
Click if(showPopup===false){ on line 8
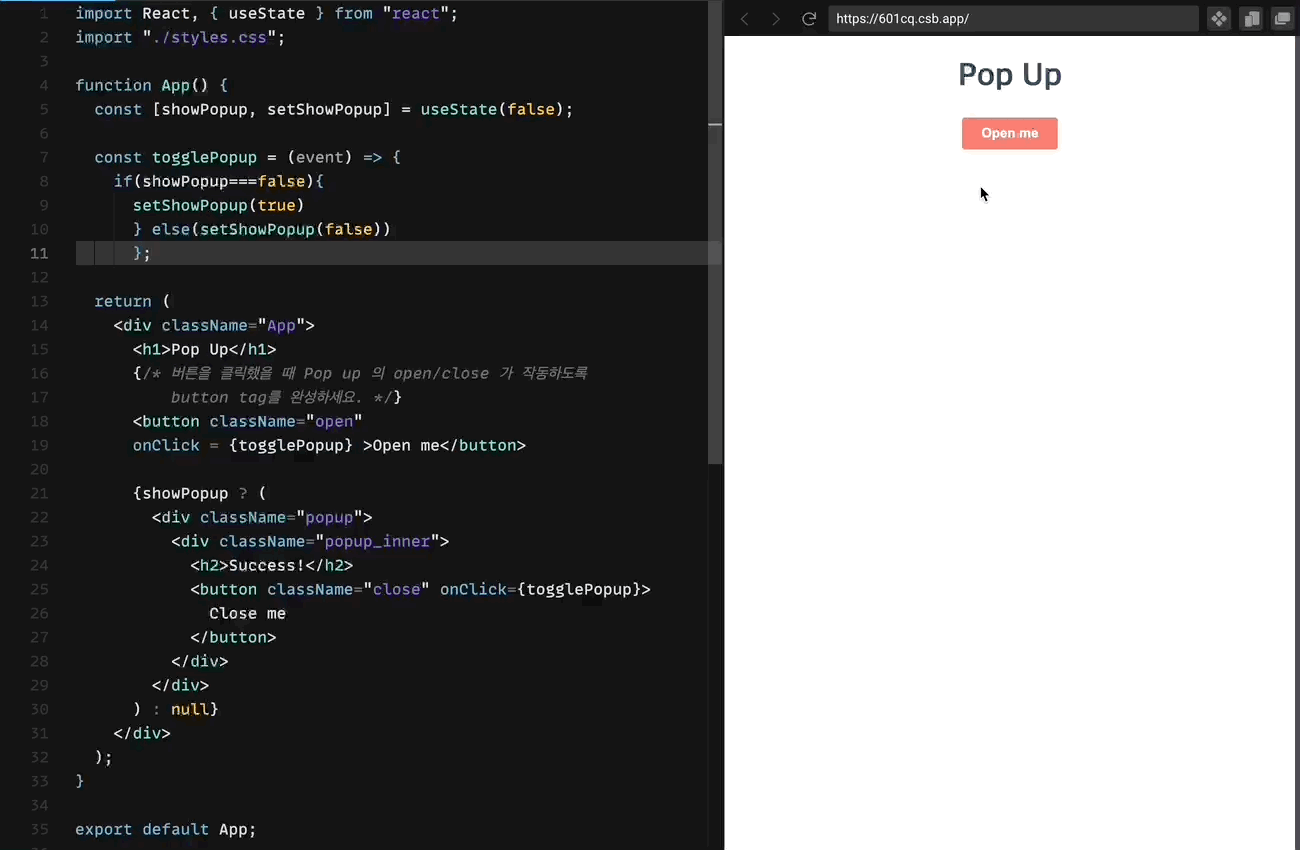[218, 181]
